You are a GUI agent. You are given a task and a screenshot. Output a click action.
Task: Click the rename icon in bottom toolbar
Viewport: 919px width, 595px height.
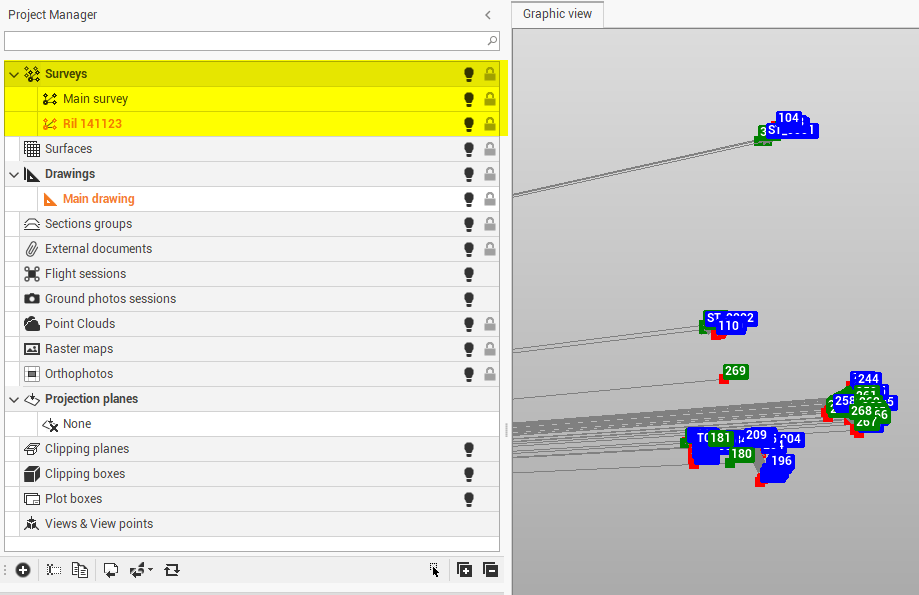click(x=54, y=570)
